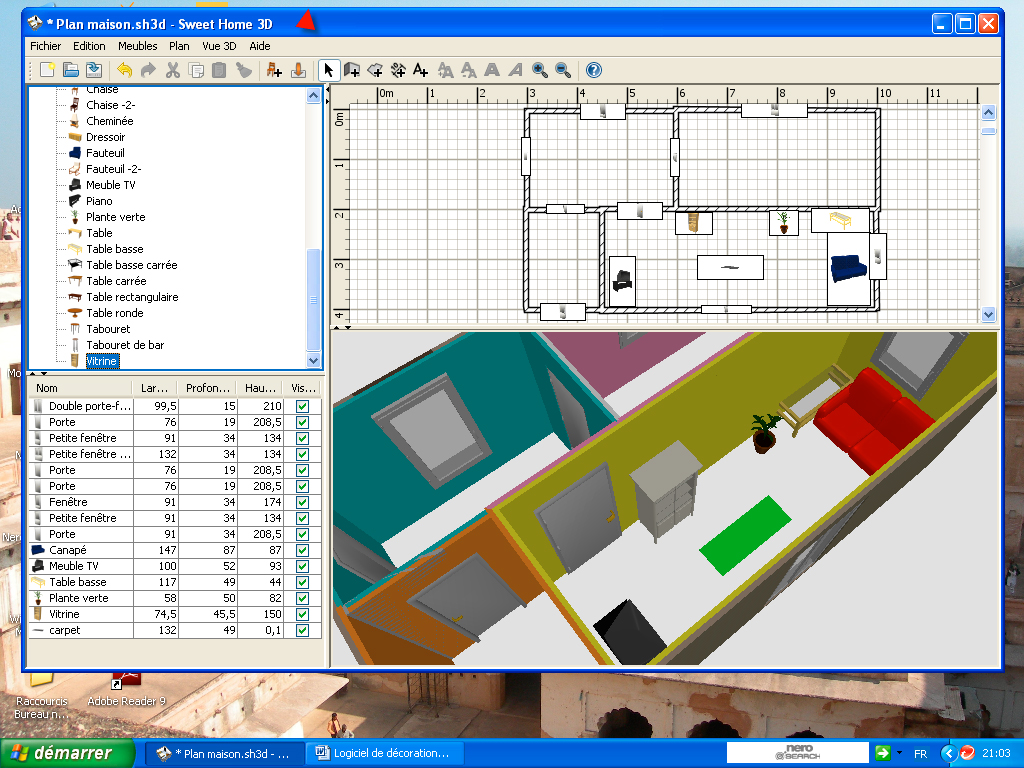
Task: Click furniture catalog scroll up arrow
Action: 313,95
